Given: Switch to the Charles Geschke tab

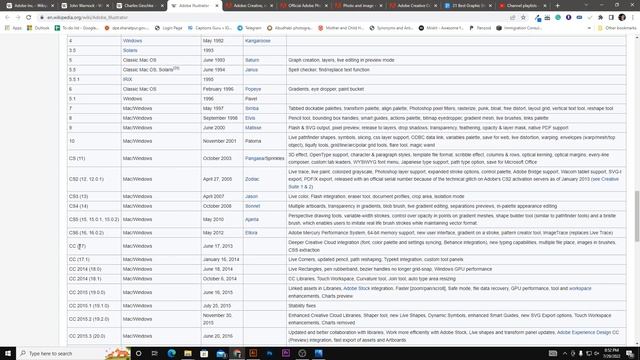Looking at the screenshot, I should click(x=140, y=6).
